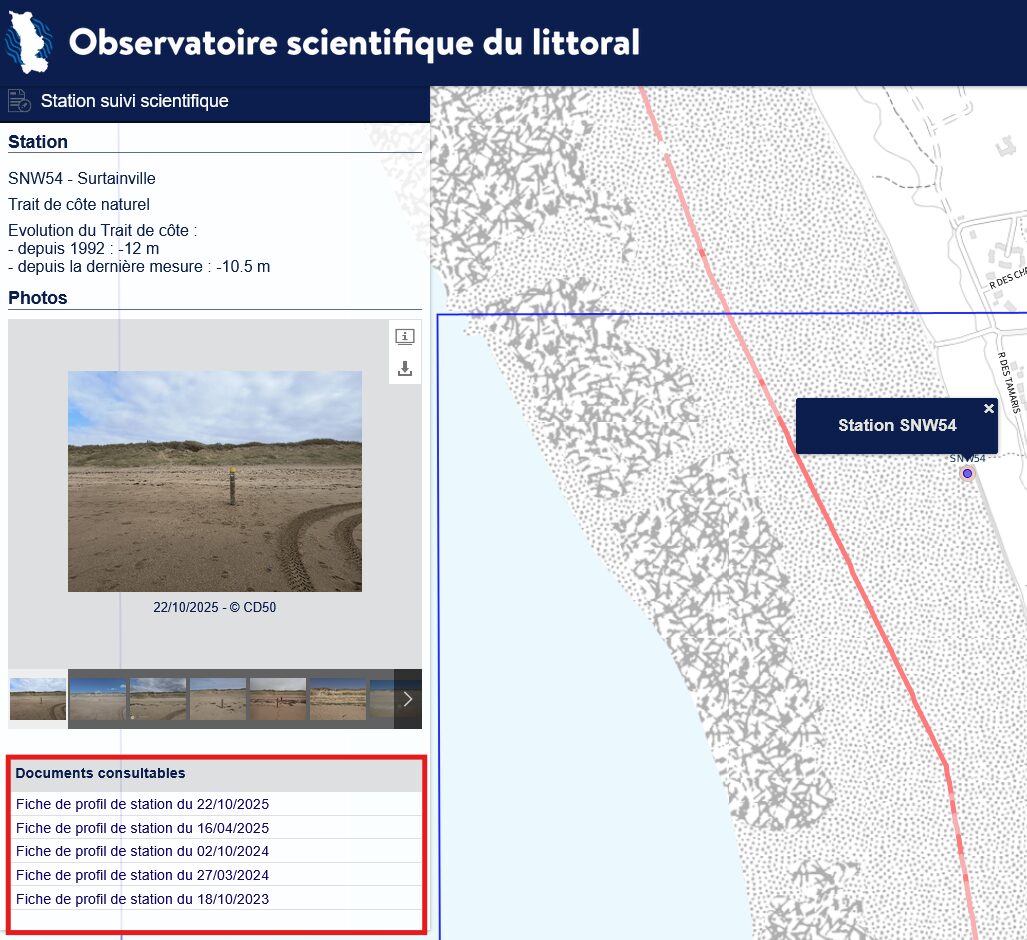Select the second photo thumbnail
This screenshot has height=940, width=1027.
click(x=98, y=699)
